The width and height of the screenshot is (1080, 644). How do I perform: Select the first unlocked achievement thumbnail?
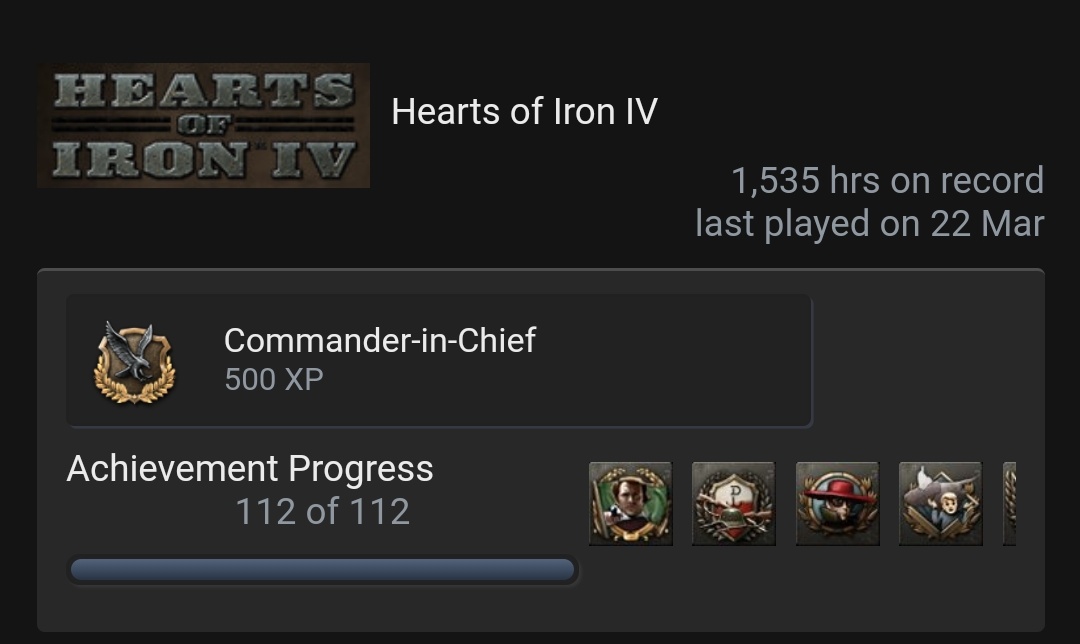tap(630, 503)
